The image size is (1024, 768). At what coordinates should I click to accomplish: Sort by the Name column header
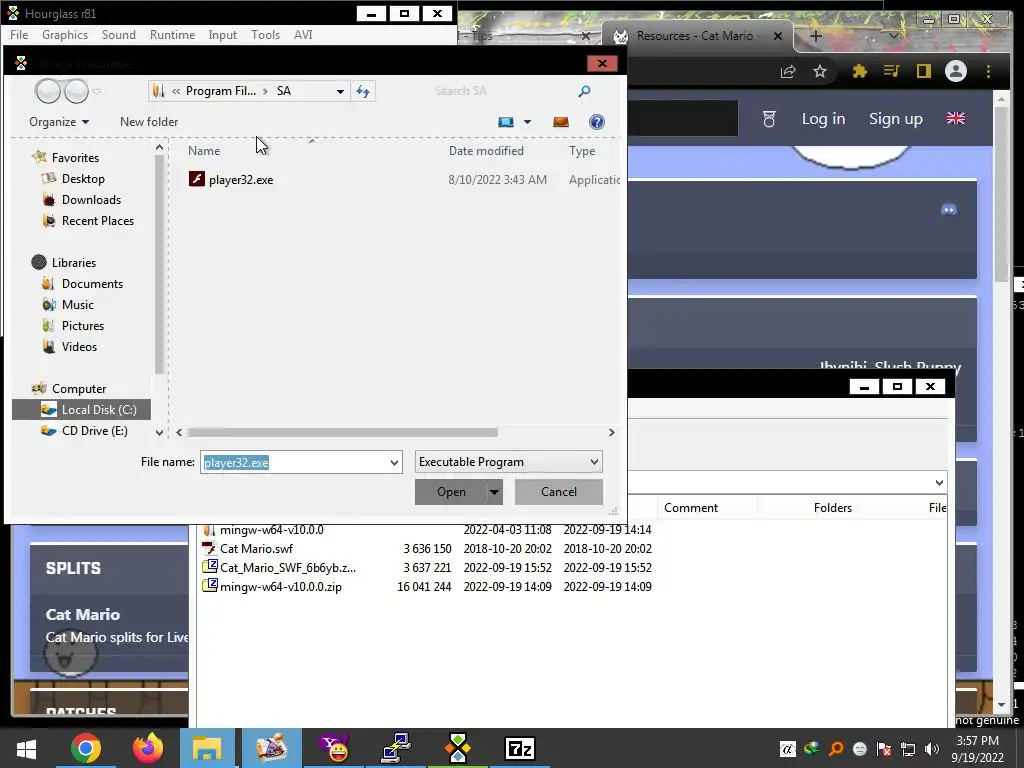[x=204, y=151]
